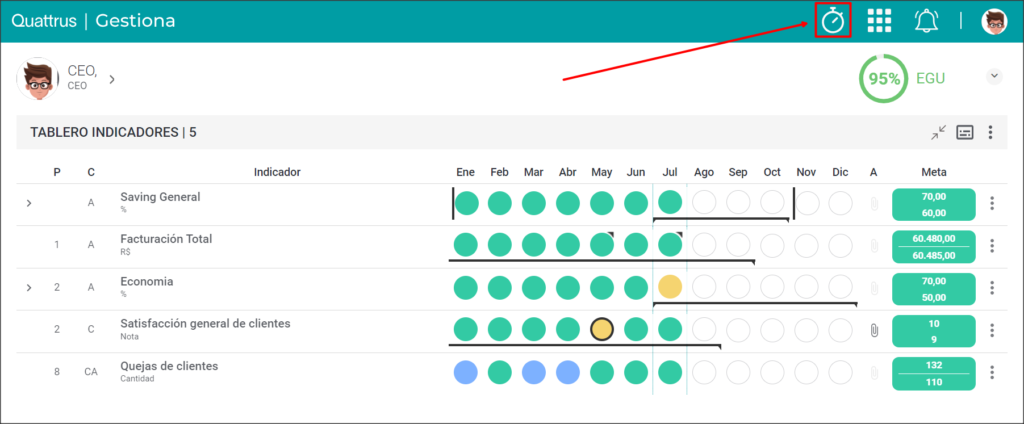
Task: Open Quejas de clientes attachment clip
Action: [874, 373]
